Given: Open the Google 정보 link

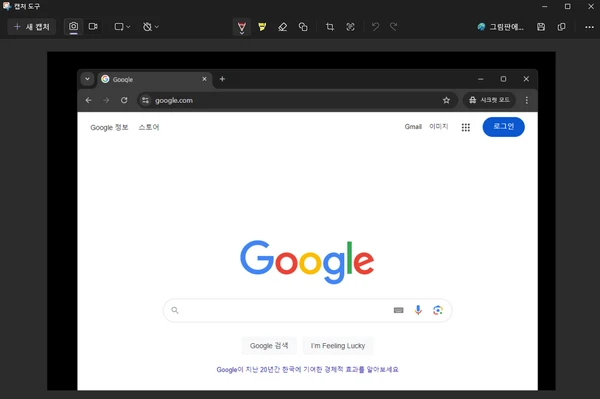Looking at the screenshot, I should [109, 127].
